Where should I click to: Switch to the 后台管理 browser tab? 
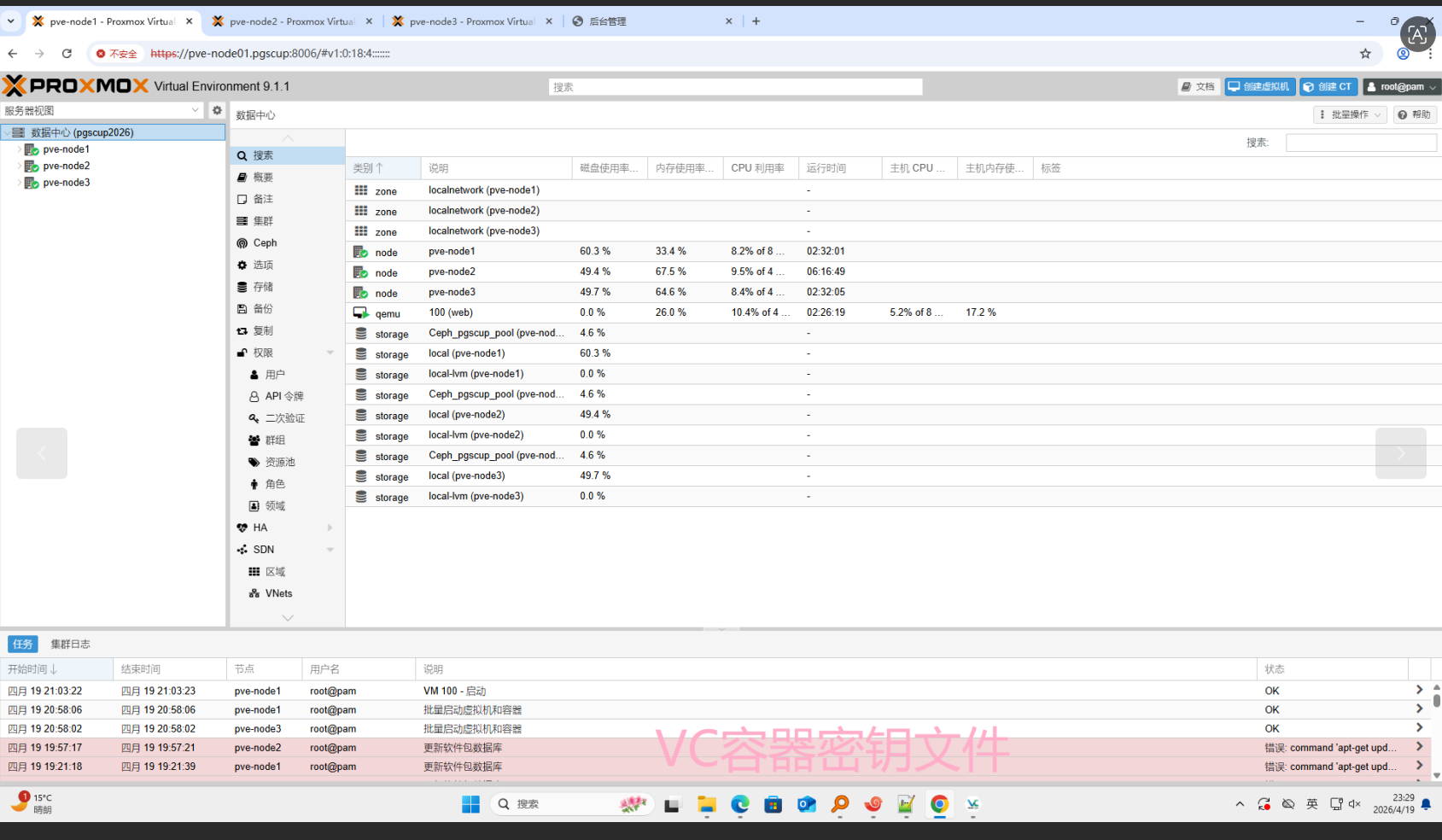tap(653, 21)
